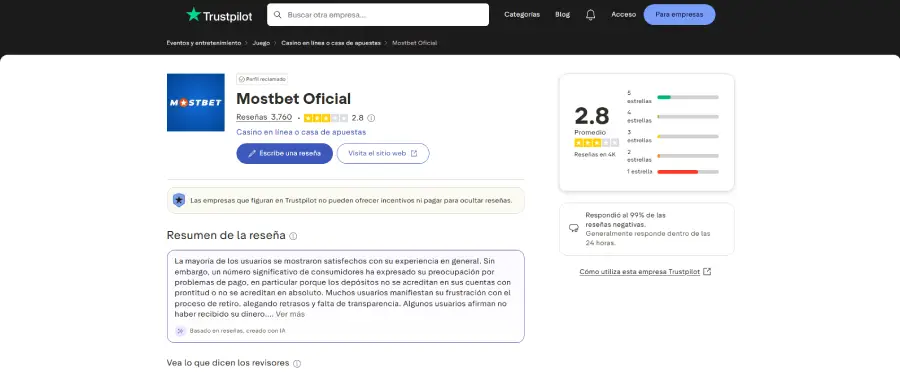The width and height of the screenshot is (900, 385).
Task: Click the Trustpilot star logo
Action: 193,14
